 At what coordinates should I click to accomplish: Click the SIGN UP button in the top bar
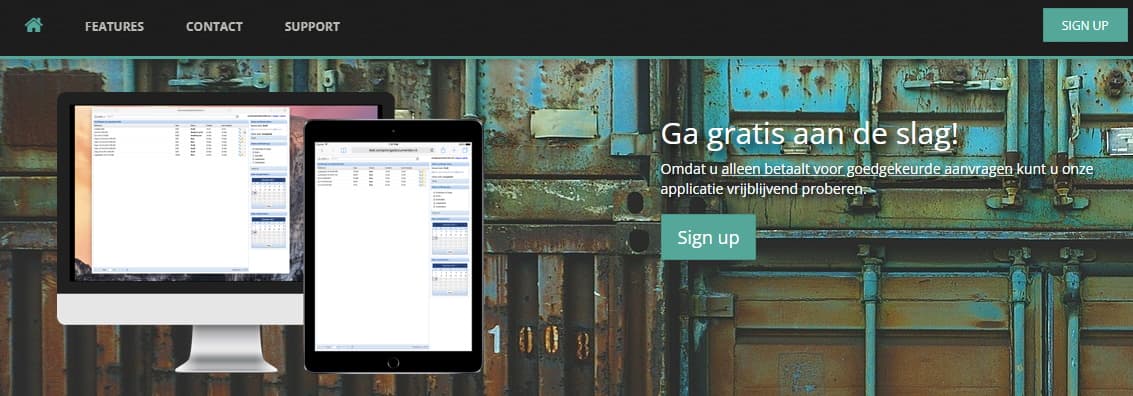[x=1085, y=25]
